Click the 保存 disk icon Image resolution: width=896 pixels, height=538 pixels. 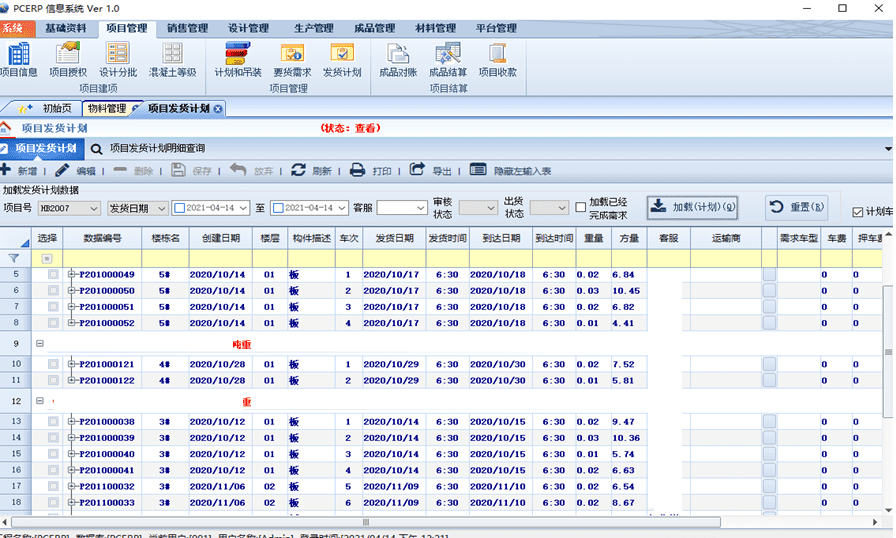178,170
